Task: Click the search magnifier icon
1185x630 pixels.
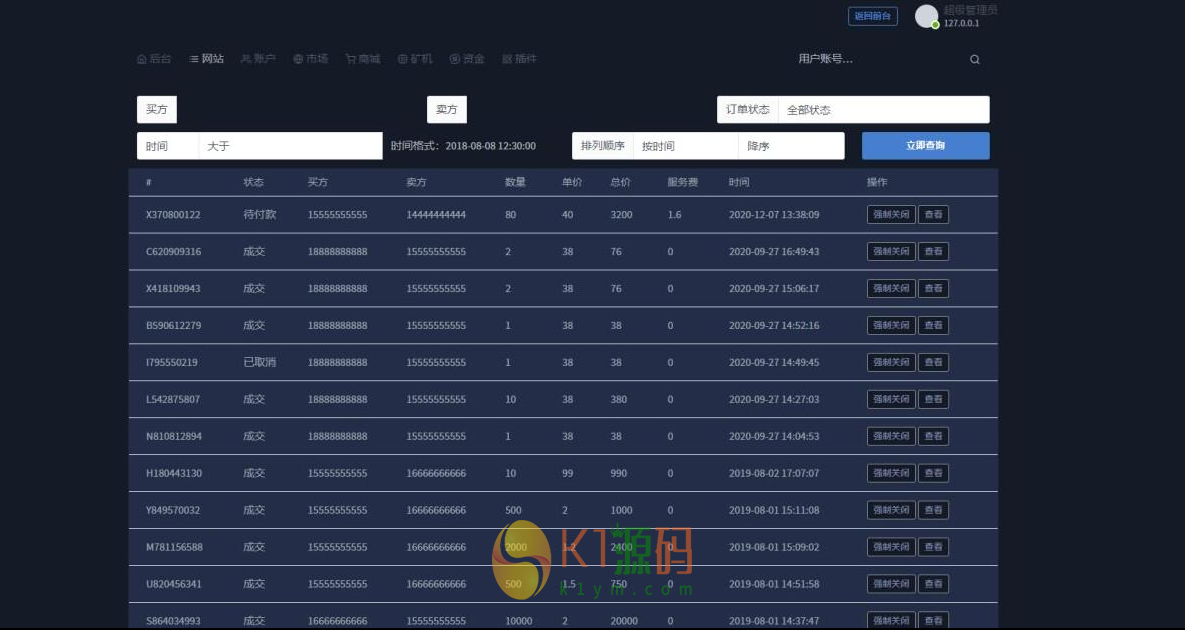Action: (x=975, y=59)
